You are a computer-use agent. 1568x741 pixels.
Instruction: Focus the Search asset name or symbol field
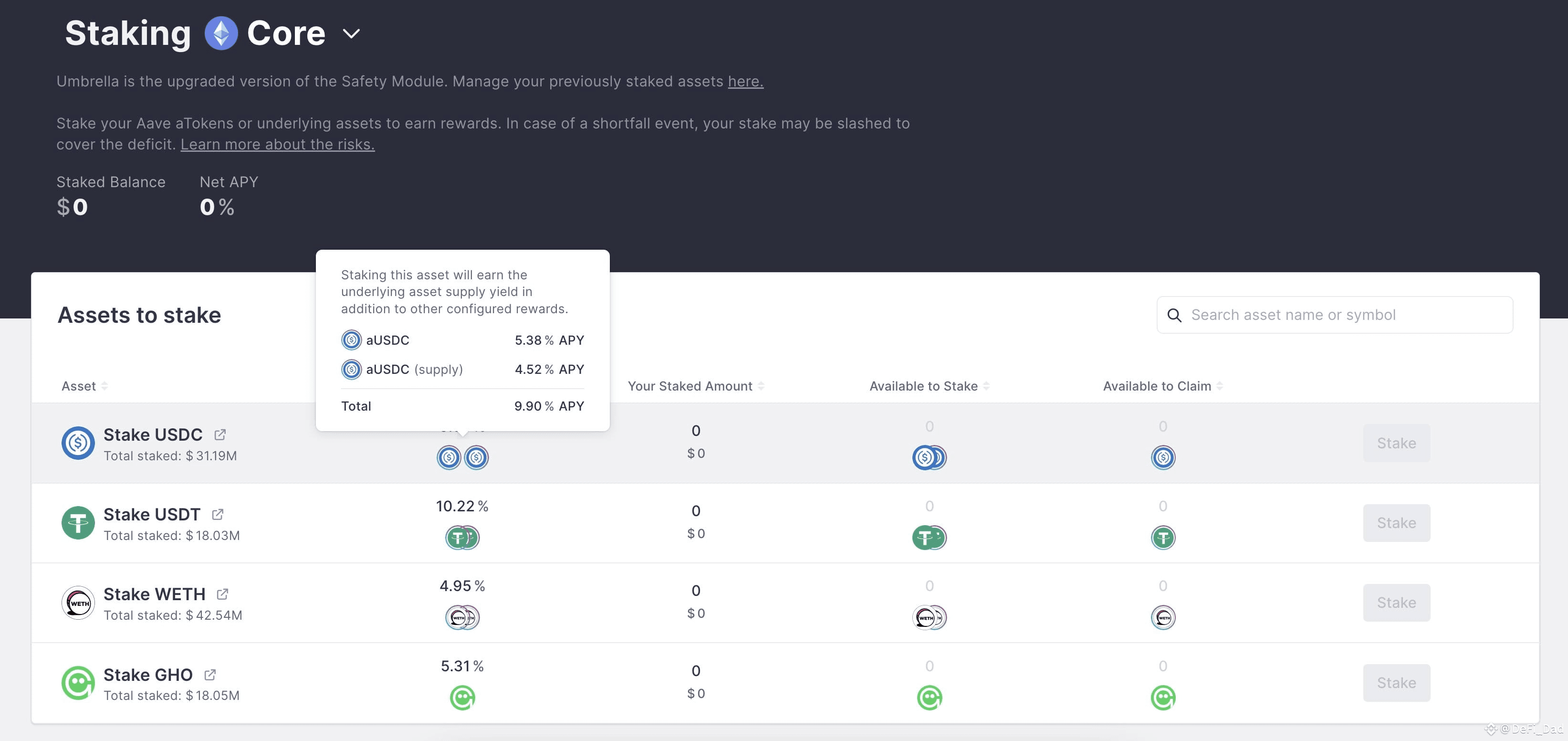click(x=1334, y=315)
